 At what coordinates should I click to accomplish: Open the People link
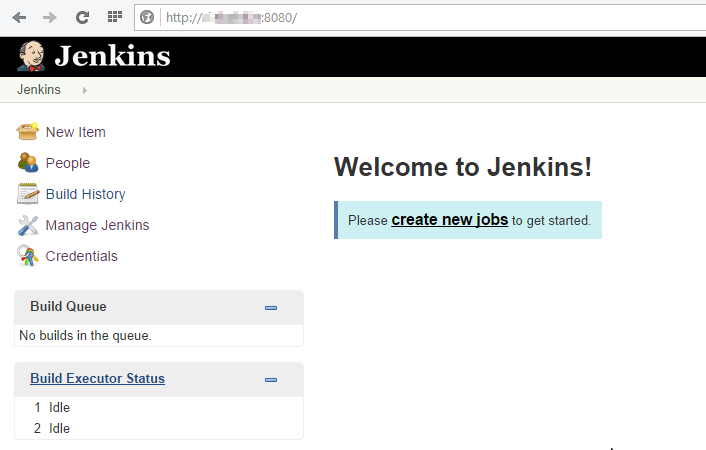tap(68, 163)
